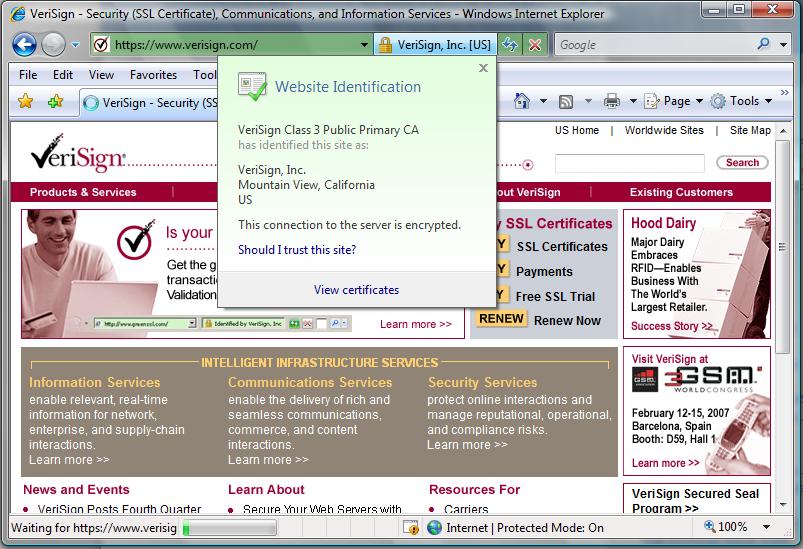Open the recent pages dropdown arrow
The image size is (803, 549).
(x=75, y=45)
